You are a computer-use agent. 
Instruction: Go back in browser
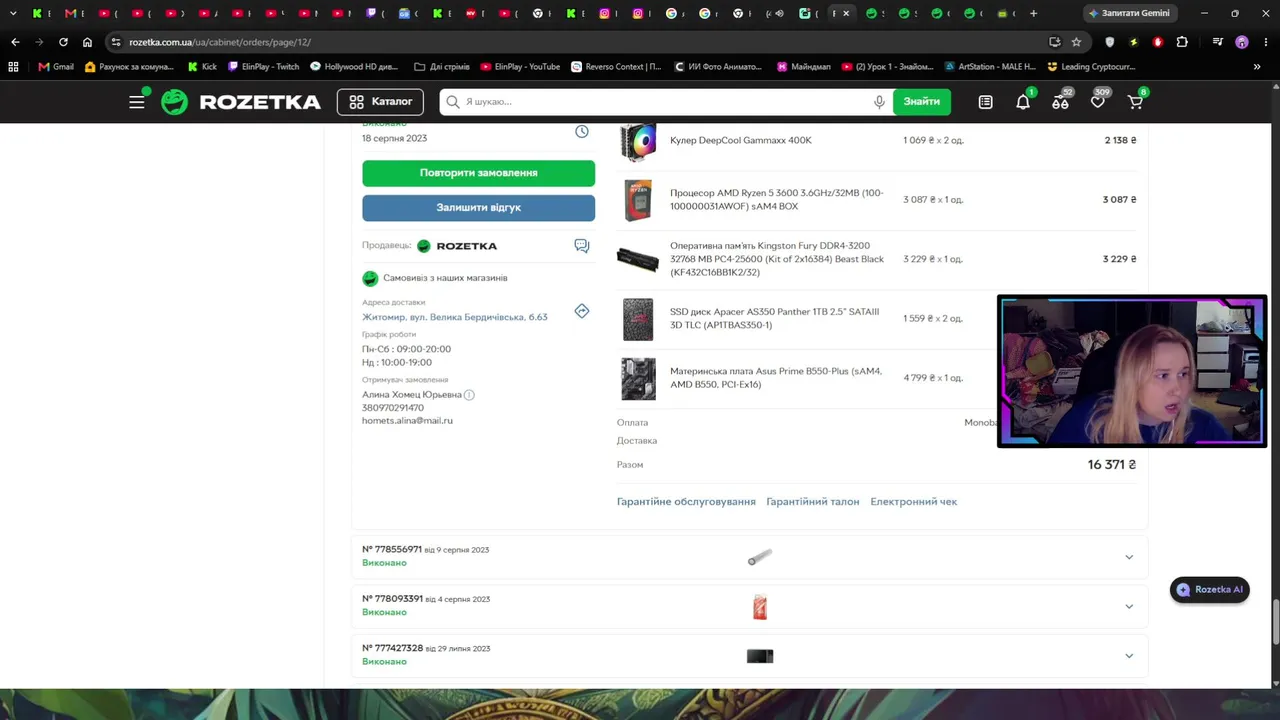pos(15,42)
